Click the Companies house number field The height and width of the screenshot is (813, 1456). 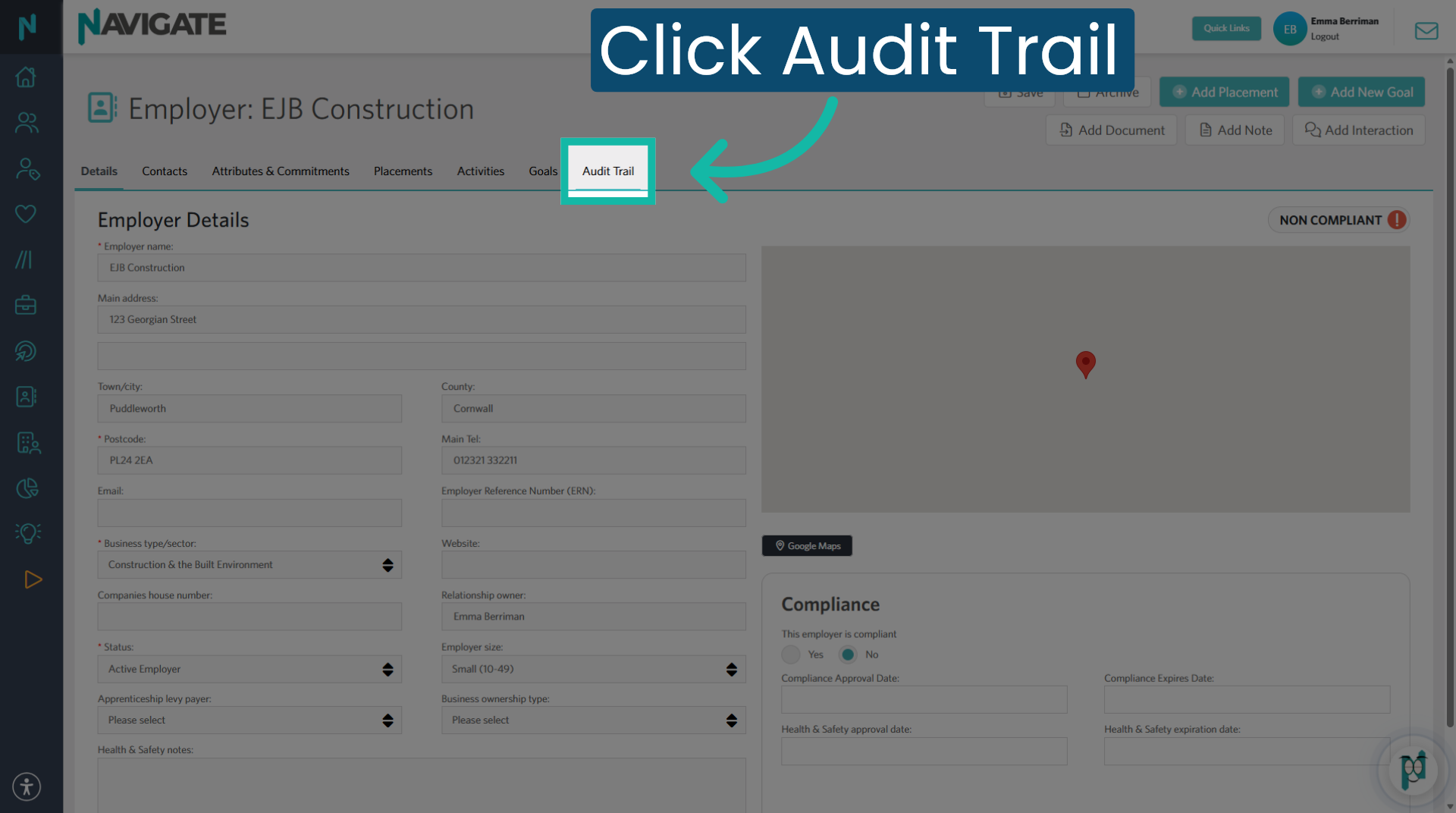pyautogui.click(x=249, y=617)
